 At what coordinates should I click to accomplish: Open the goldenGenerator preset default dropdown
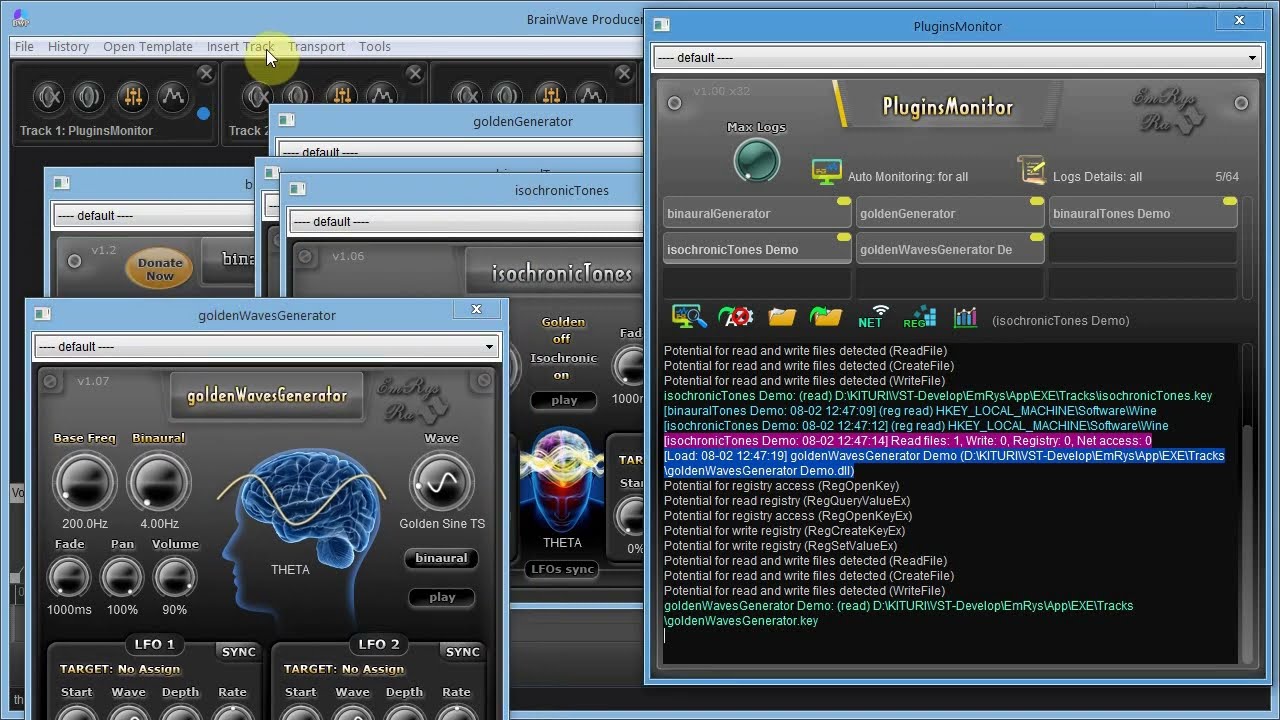tap(461, 153)
